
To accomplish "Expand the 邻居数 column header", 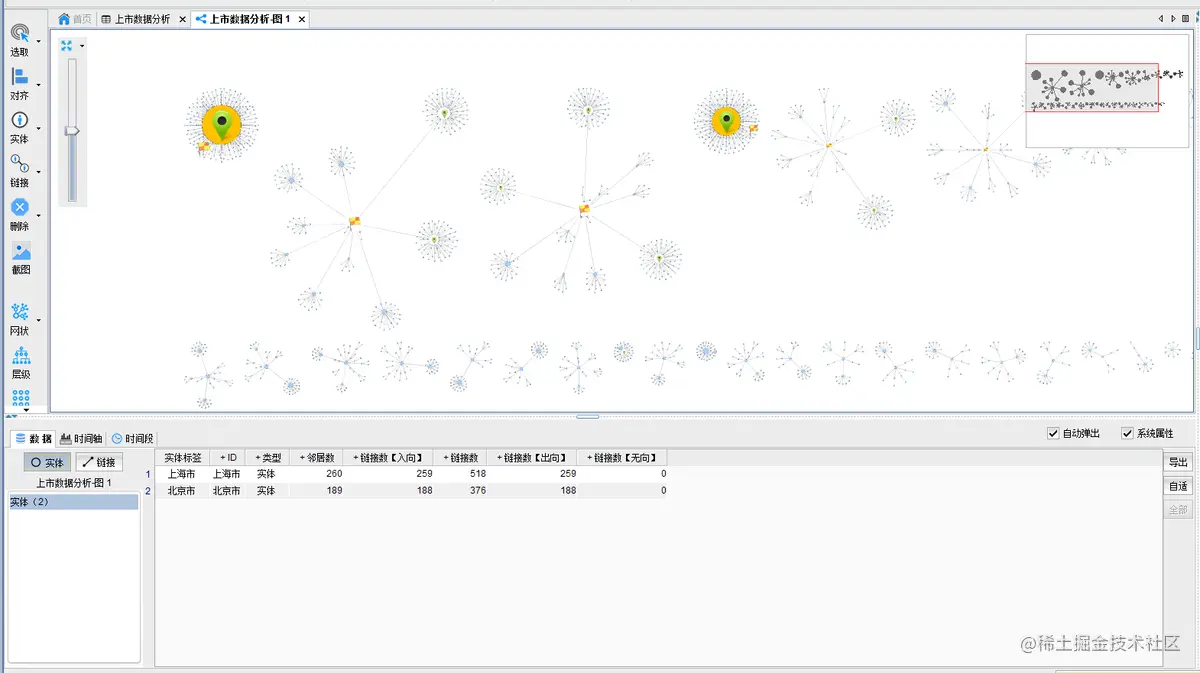I will (x=317, y=457).
